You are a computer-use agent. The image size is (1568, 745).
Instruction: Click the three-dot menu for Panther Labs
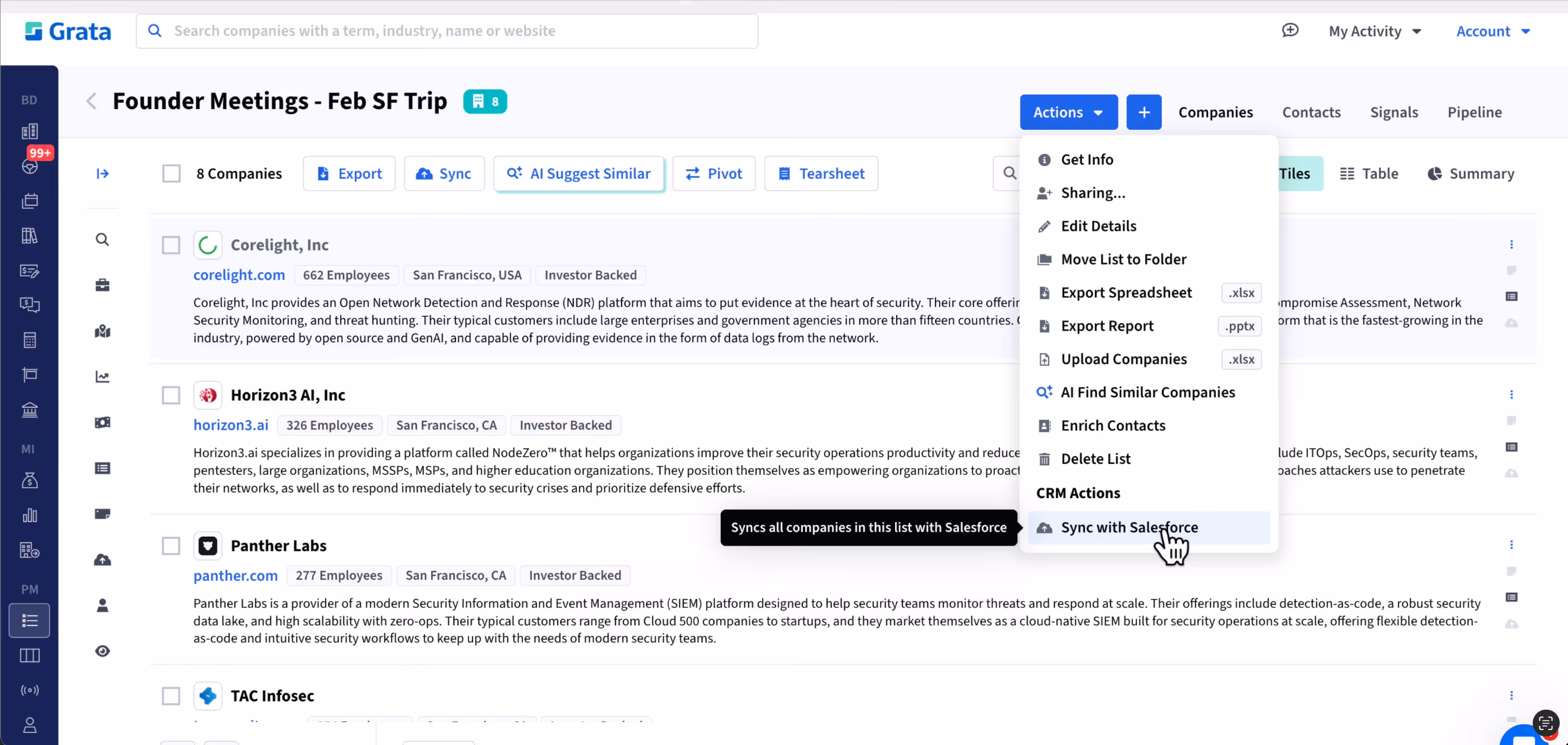pos(1511,544)
